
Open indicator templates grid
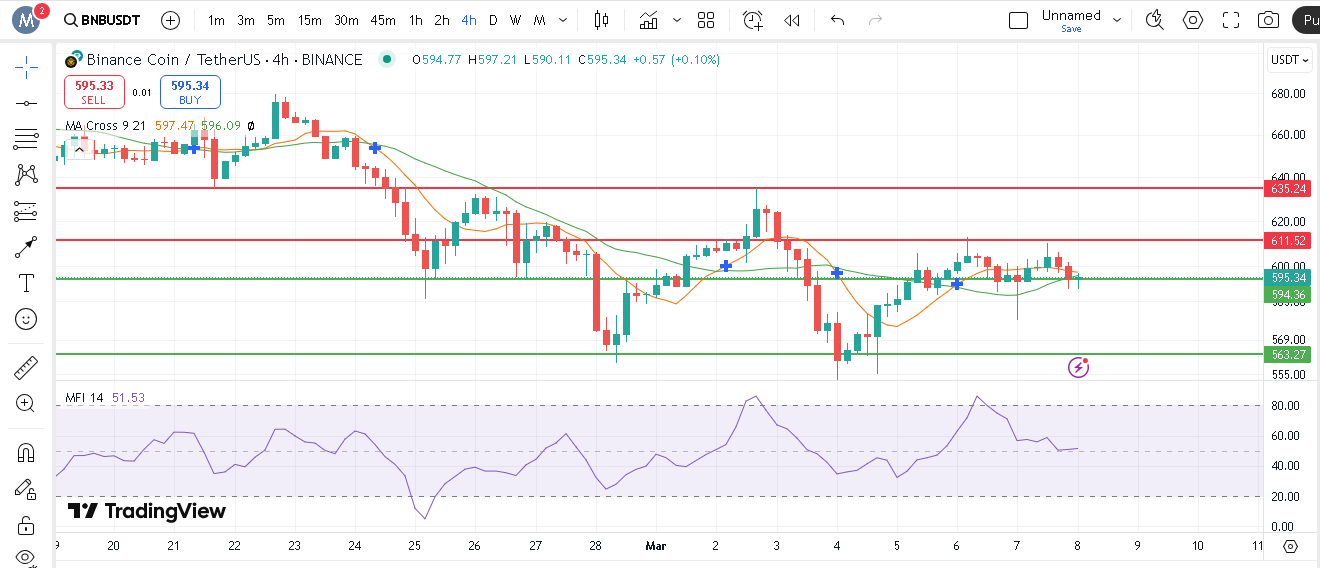(x=706, y=20)
